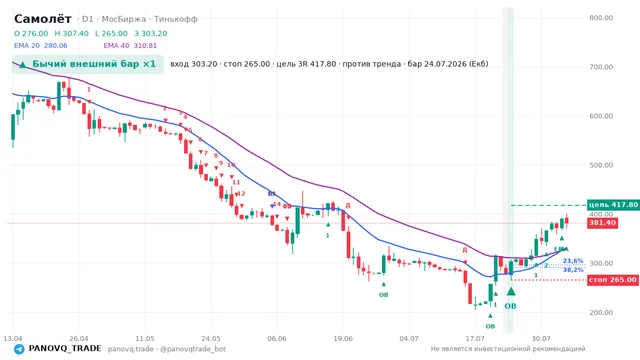The height and width of the screenshot is (360, 640).
Task: Click the date axis label 13.04
Action: click(13, 339)
